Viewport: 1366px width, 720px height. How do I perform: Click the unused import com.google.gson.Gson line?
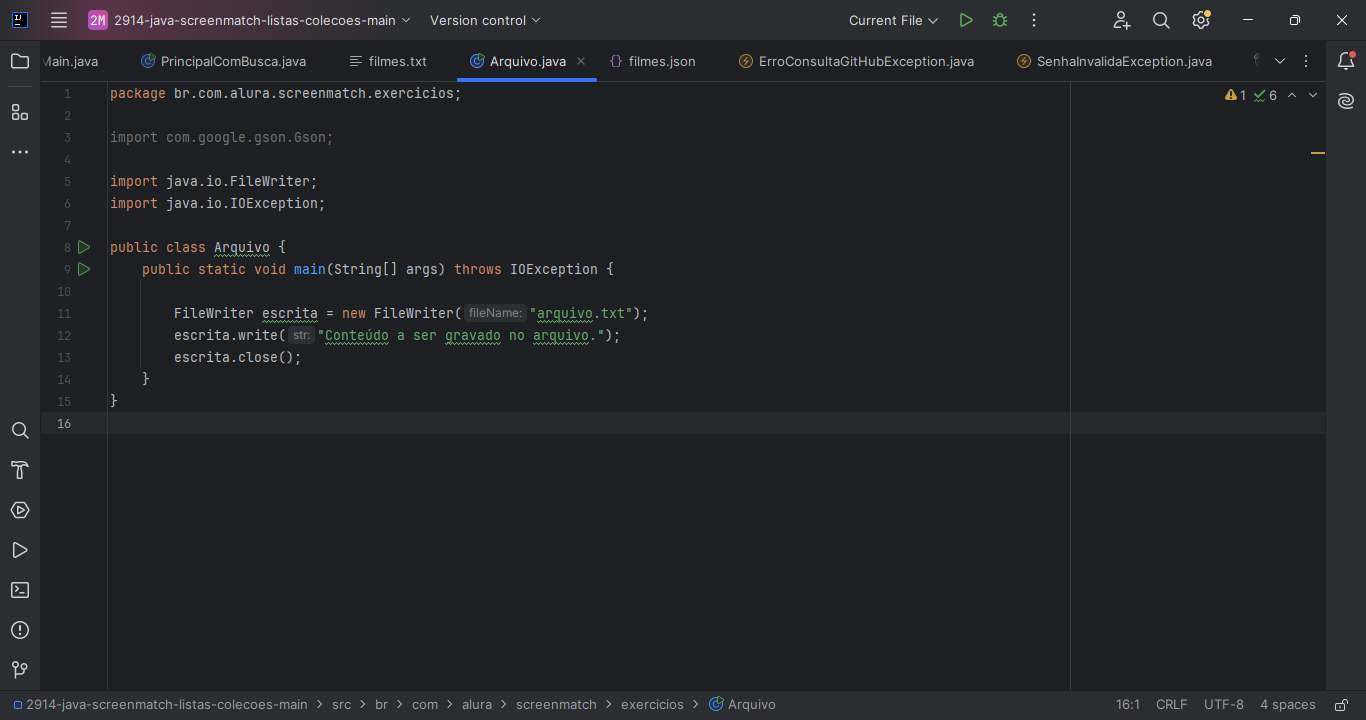[221, 137]
